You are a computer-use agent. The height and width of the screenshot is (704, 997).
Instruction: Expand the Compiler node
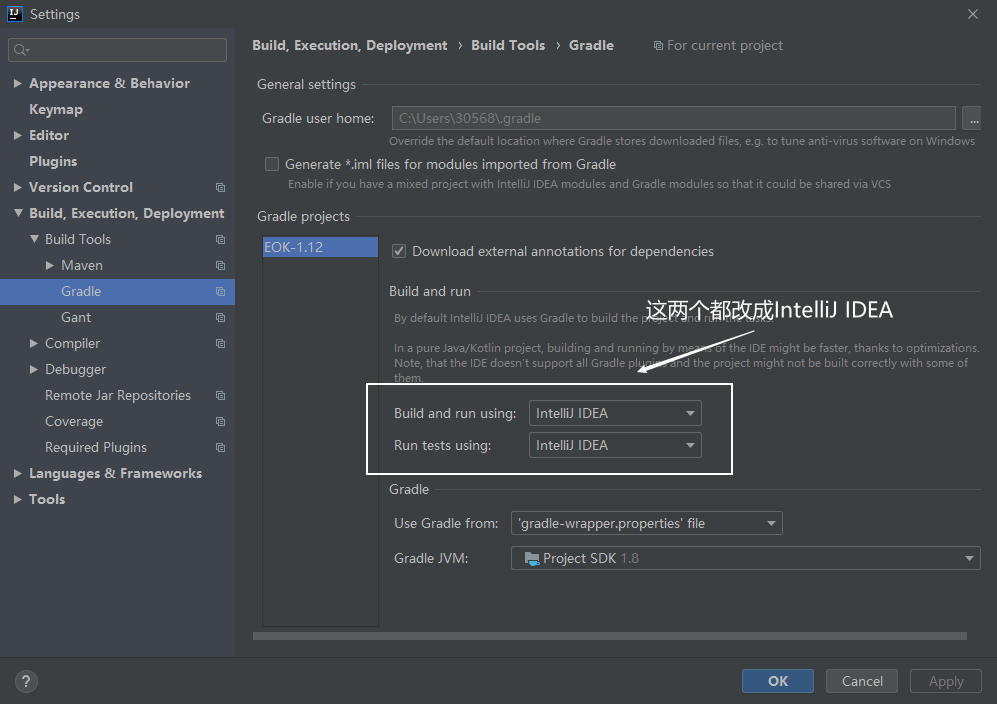coord(34,344)
